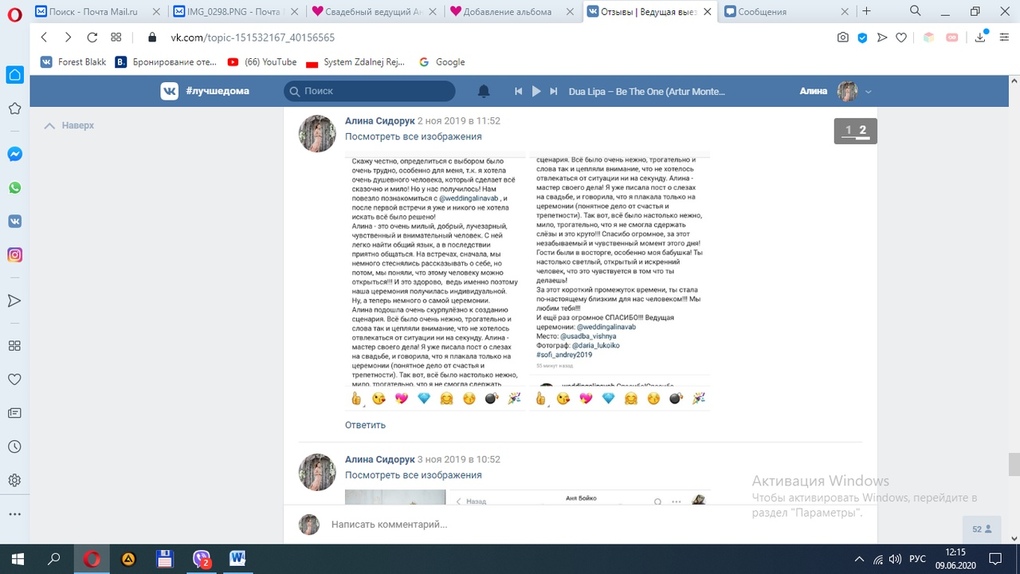The image size is (1020, 574).
Task: Play the Dua Lipa track
Action: click(x=536, y=91)
